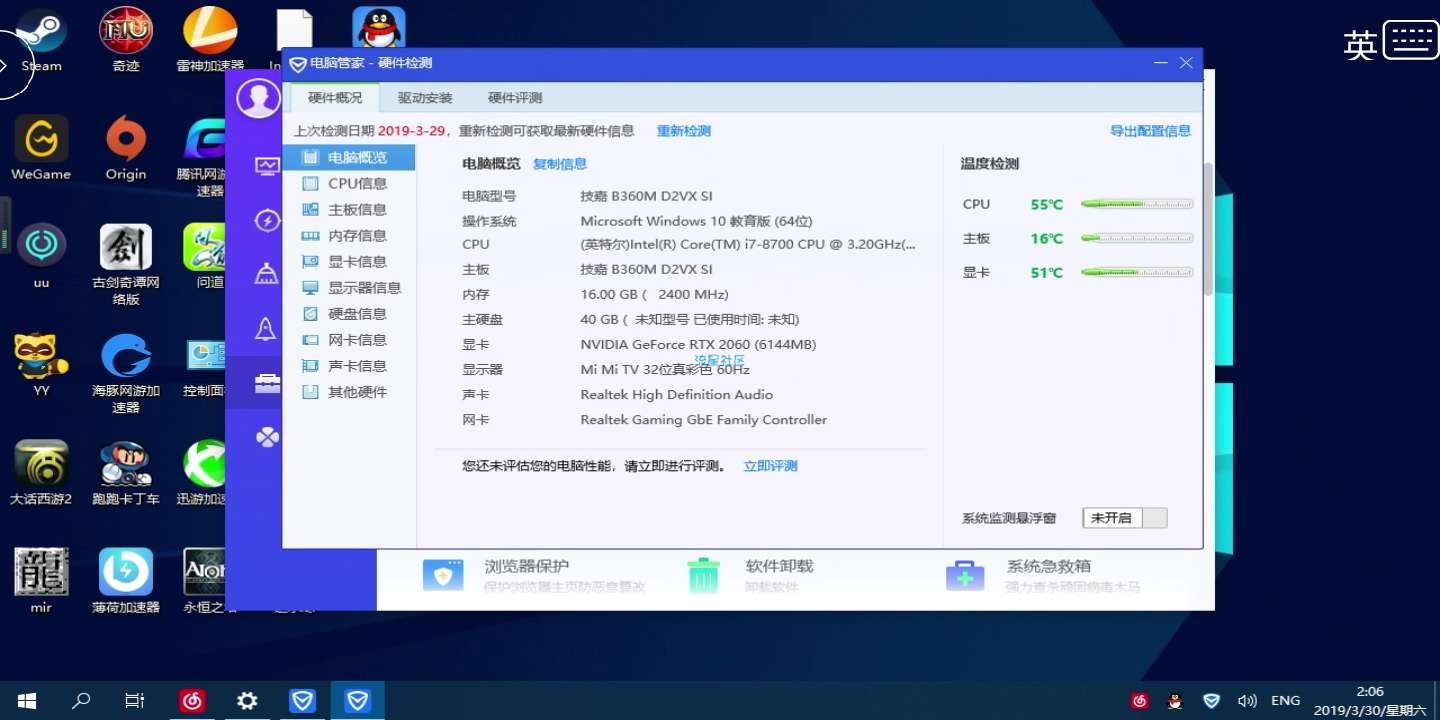This screenshot has width=1440, height=720.
Task: Launch YY desktop shortcut
Action: [x=41, y=364]
